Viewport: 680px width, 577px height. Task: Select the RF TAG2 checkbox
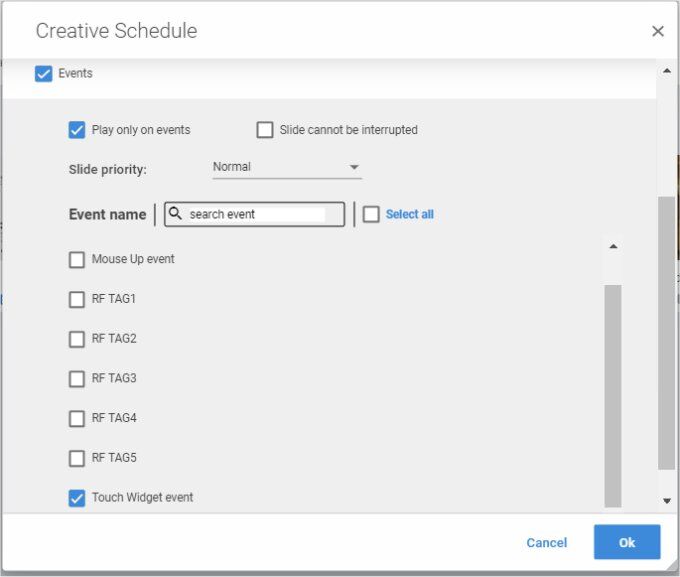click(77, 339)
